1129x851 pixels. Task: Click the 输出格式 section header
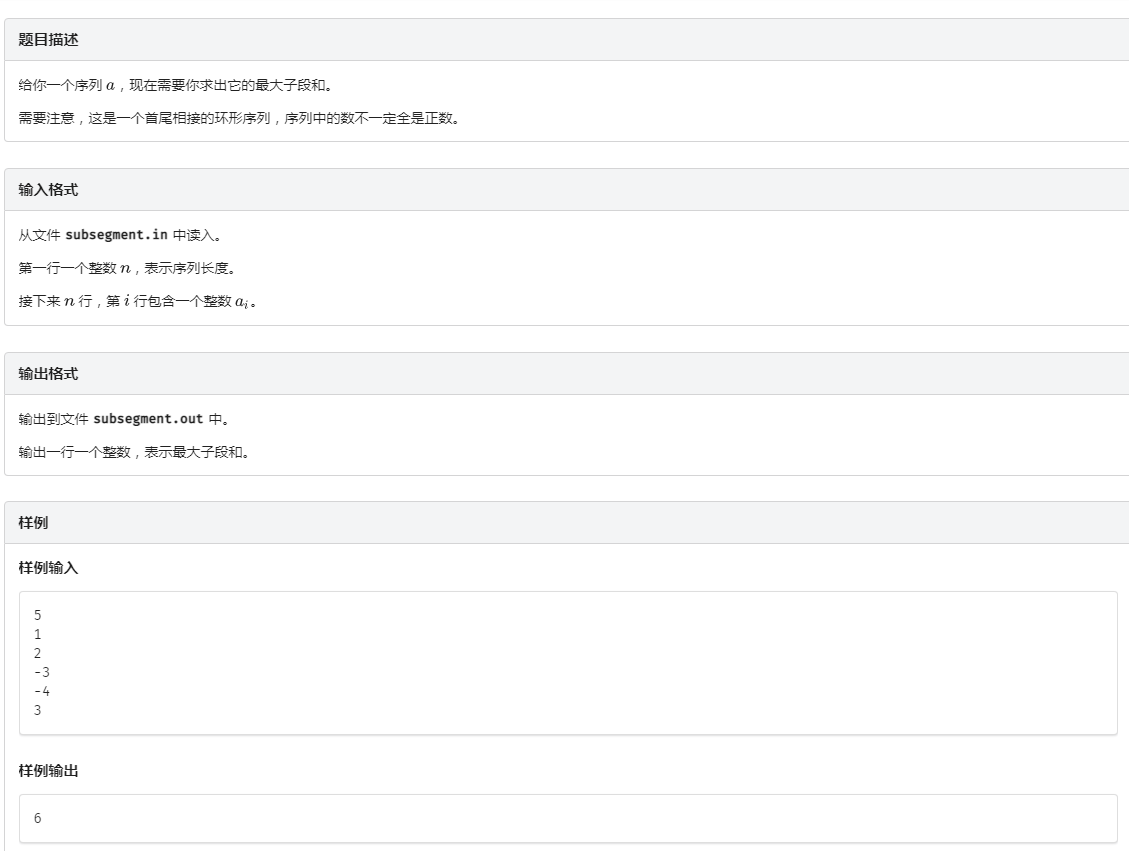click(x=48, y=374)
